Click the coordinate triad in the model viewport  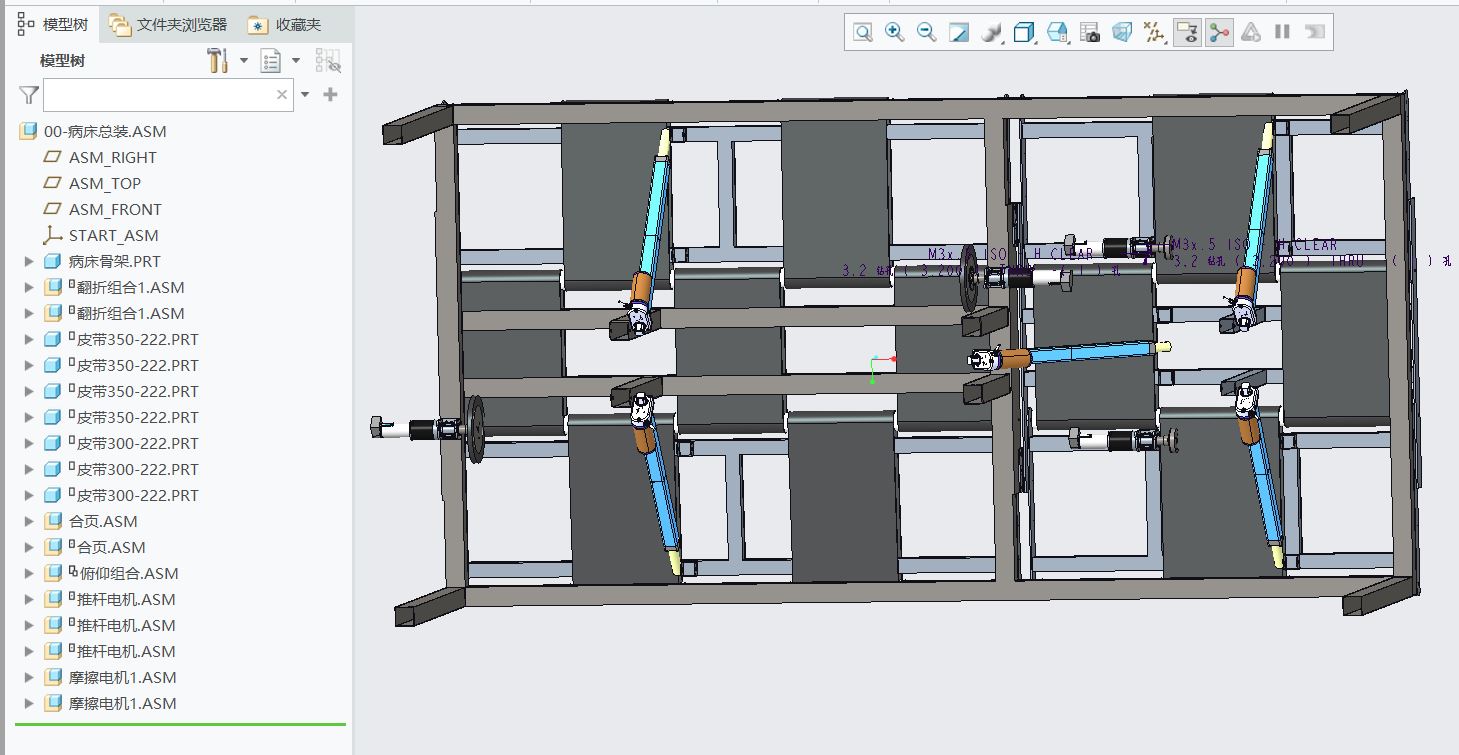coord(881,367)
